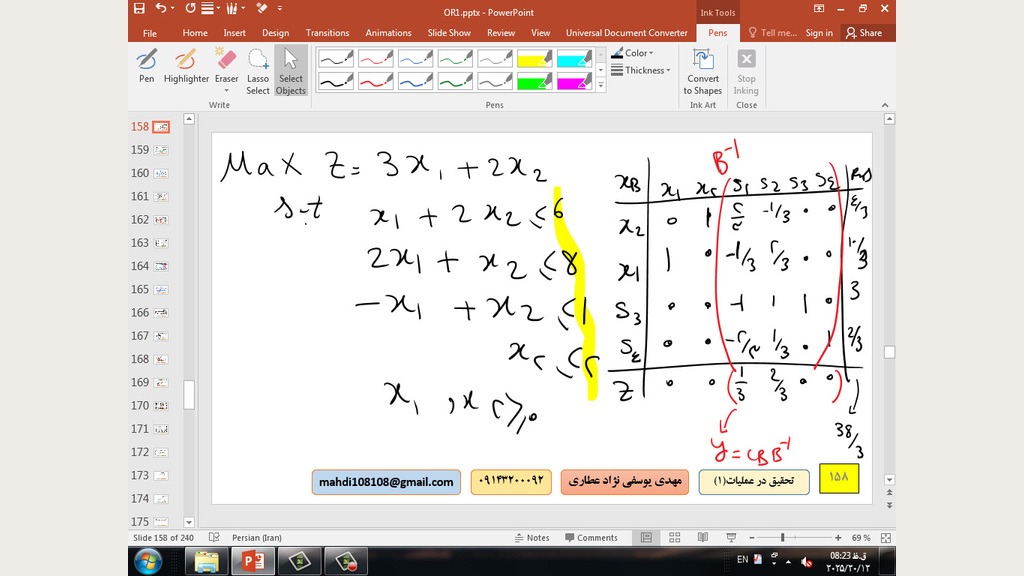Toggle Select Objects mode
This screenshot has width=1024, height=576.
point(291,70)
